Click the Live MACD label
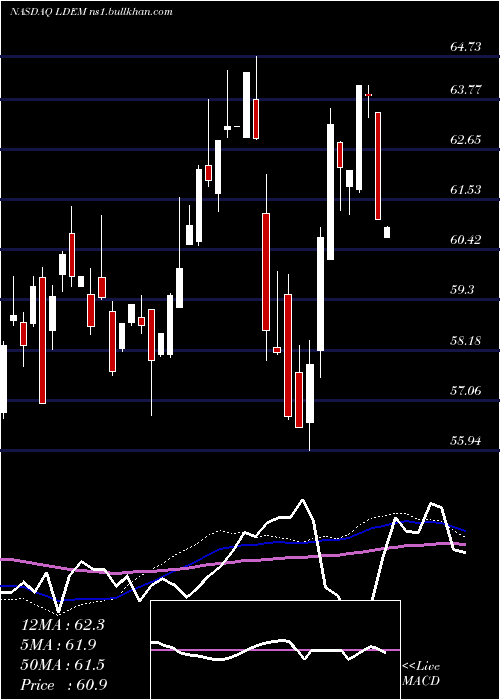Screen dimensions: 500x700 click(x=421, y=674)
